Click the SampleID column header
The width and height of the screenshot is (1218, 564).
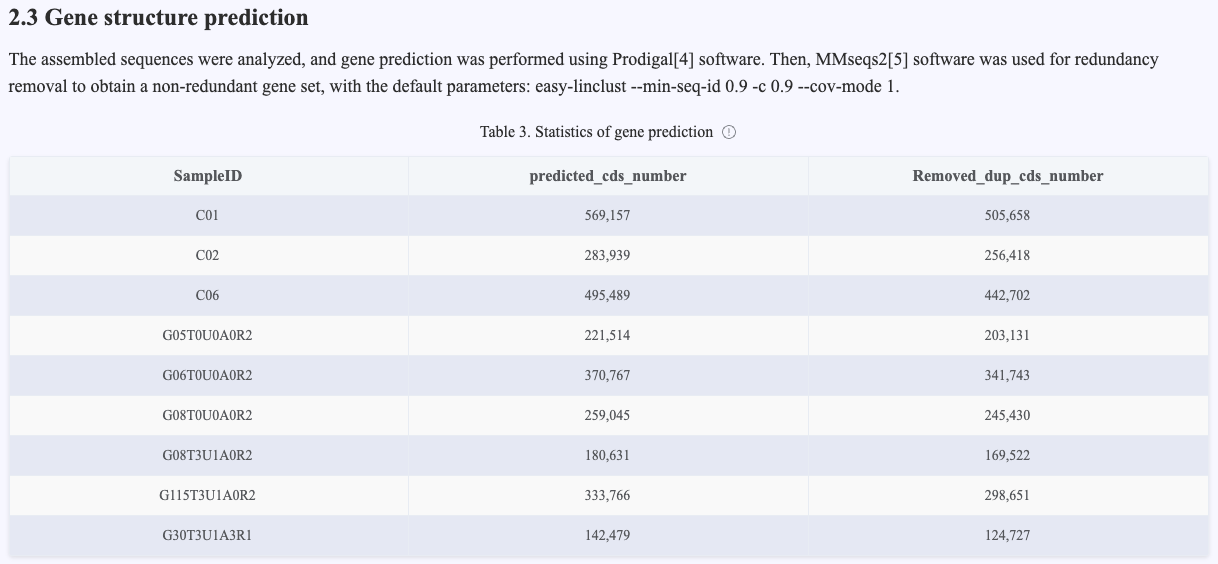[208, 176]
